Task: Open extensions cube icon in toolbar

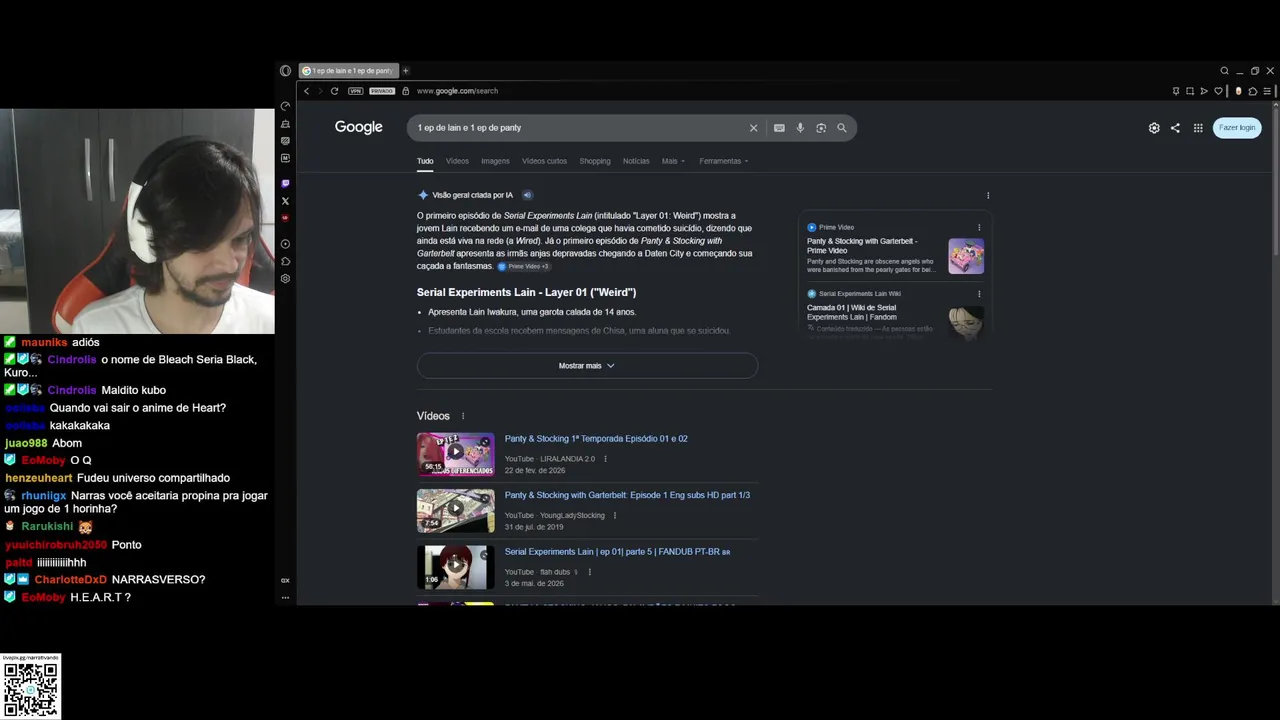Action: 1253,91
